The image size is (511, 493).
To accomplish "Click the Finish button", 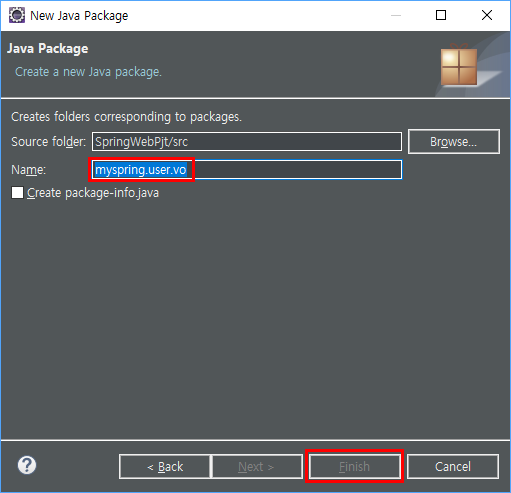I will [x=354, y=466].
